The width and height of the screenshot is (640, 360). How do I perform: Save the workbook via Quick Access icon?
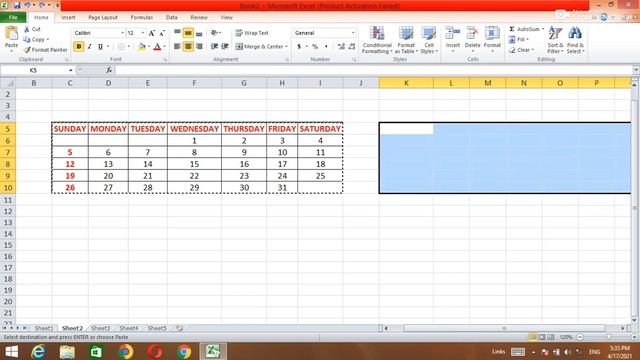pos(17,5)
